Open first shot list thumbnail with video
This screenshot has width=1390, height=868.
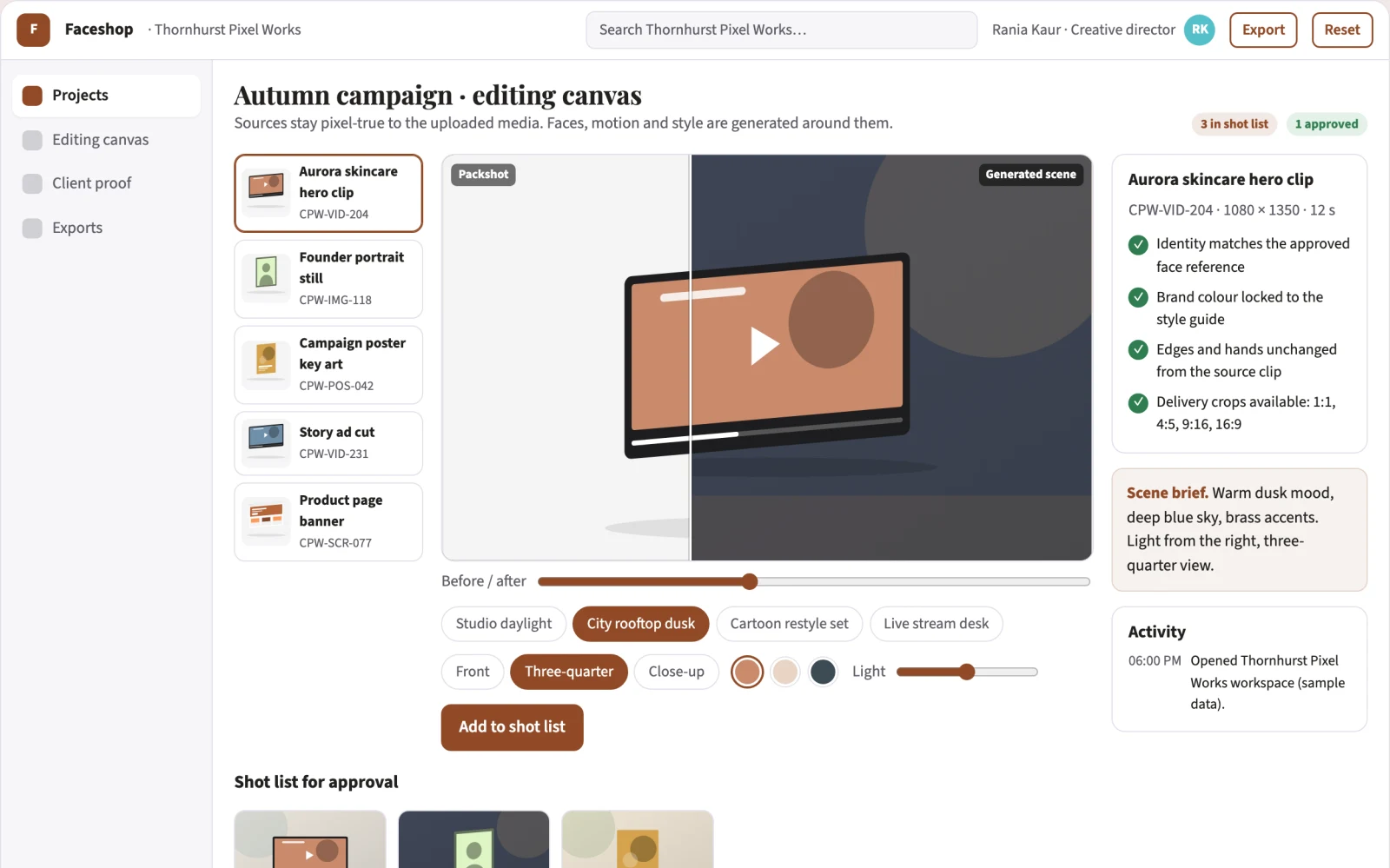[310, 839]
